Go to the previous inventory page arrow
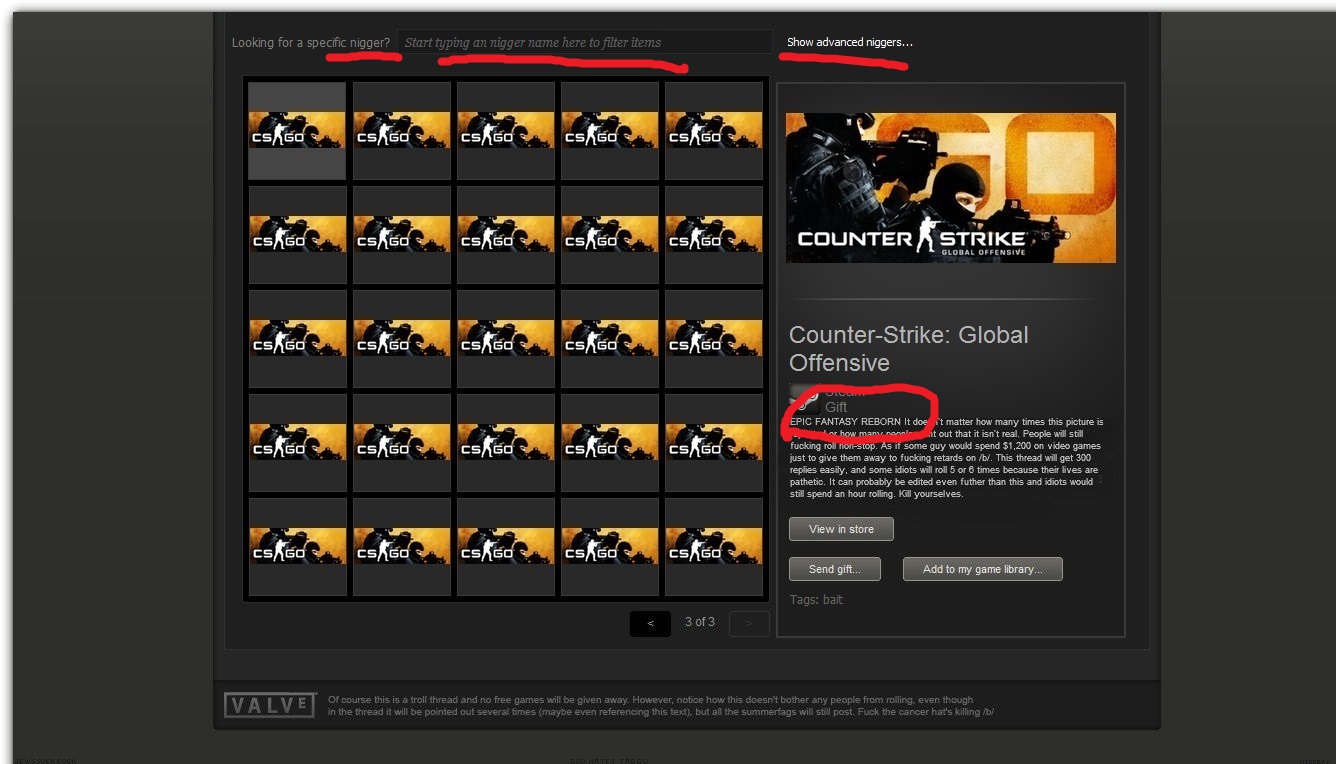 [x=650, y=623]
